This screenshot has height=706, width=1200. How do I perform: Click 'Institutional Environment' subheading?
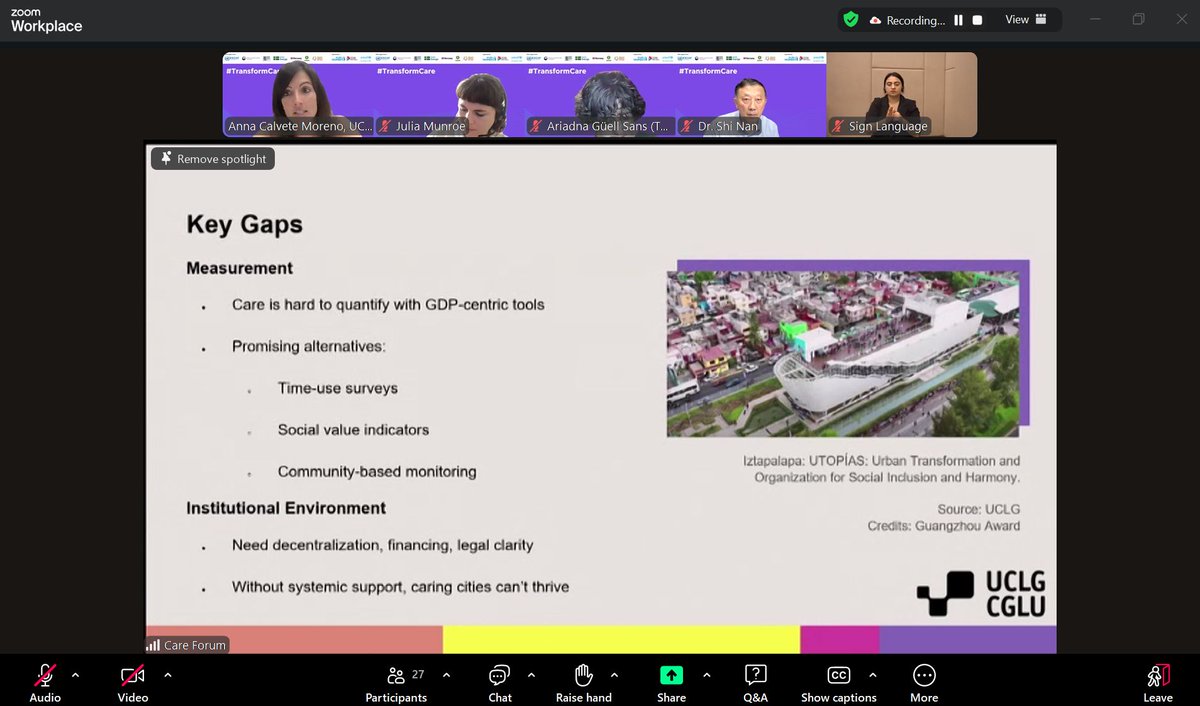[286, 508]
